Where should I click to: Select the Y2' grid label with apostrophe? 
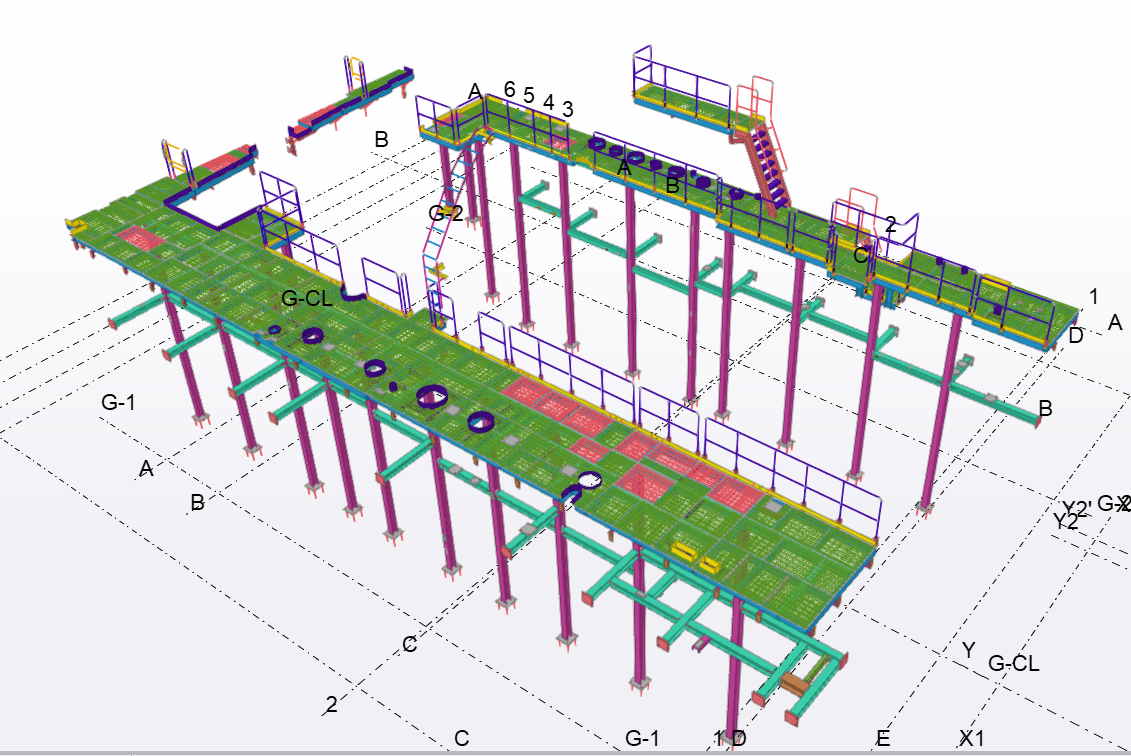click(x=1077, y=508)
